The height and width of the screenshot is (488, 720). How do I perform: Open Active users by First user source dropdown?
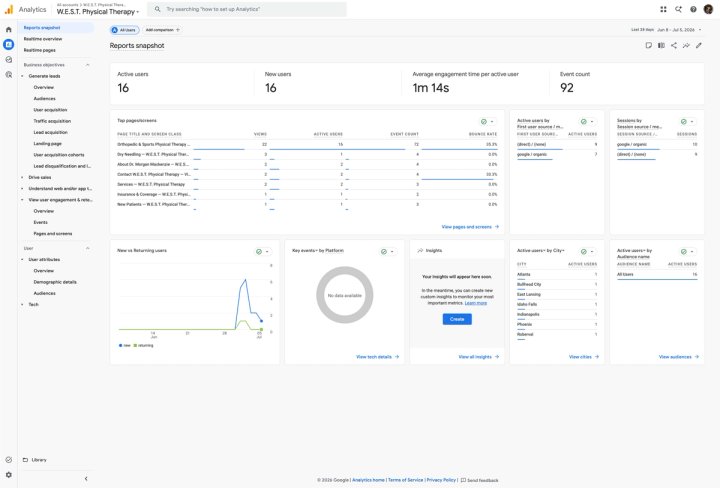click(587, 122)
